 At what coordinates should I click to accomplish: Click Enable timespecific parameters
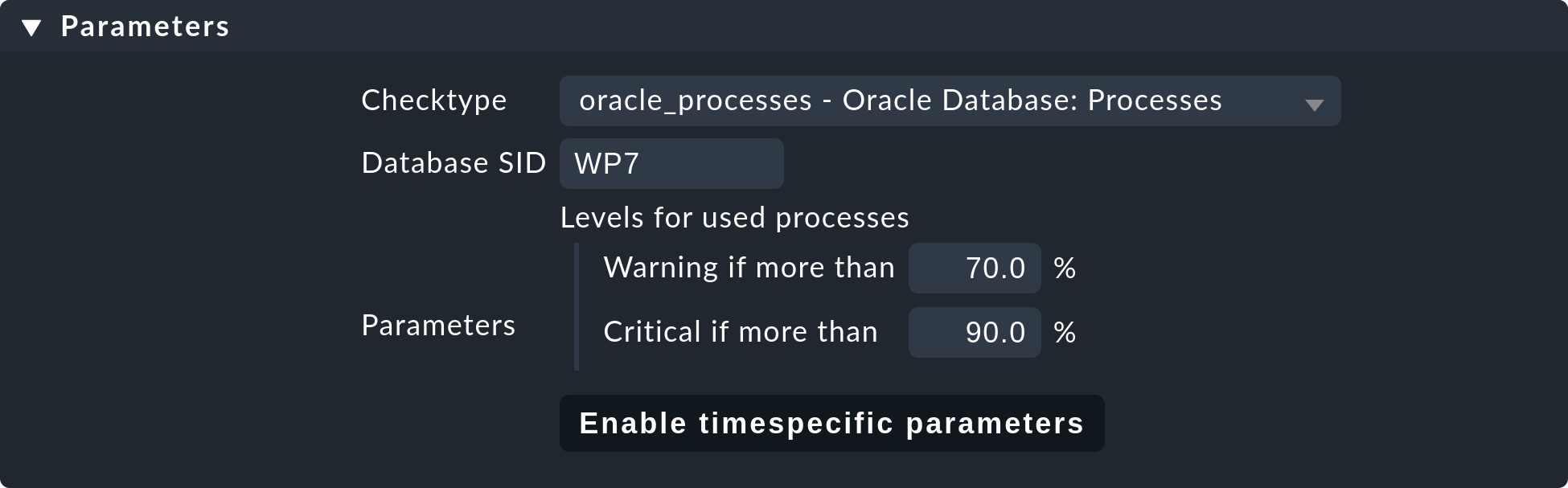point(832,424)
